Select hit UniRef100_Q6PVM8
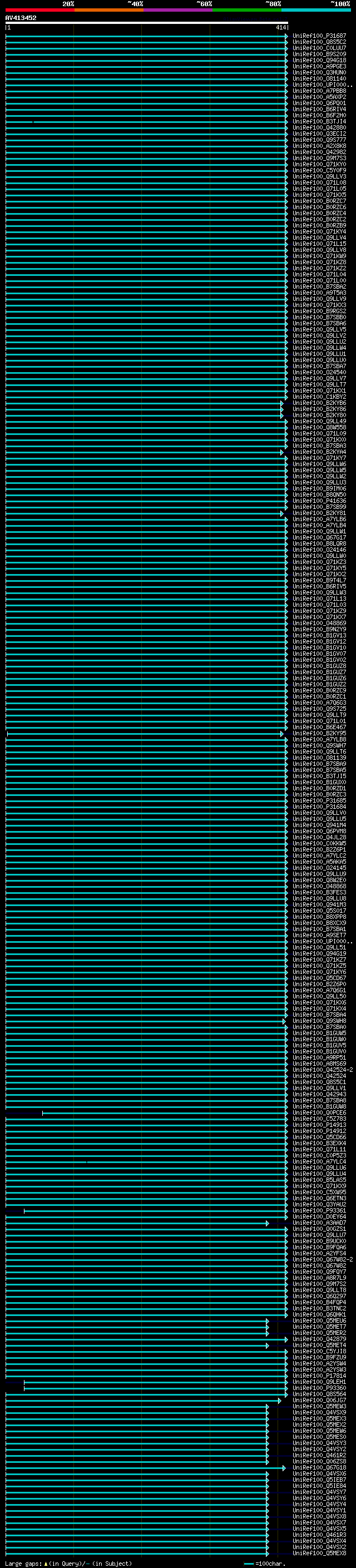 coord(319,832)
